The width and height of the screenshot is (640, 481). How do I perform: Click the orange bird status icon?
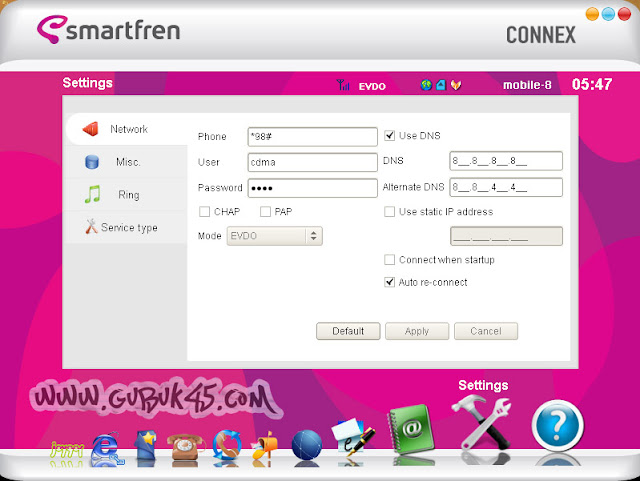(x=456, y=85)
